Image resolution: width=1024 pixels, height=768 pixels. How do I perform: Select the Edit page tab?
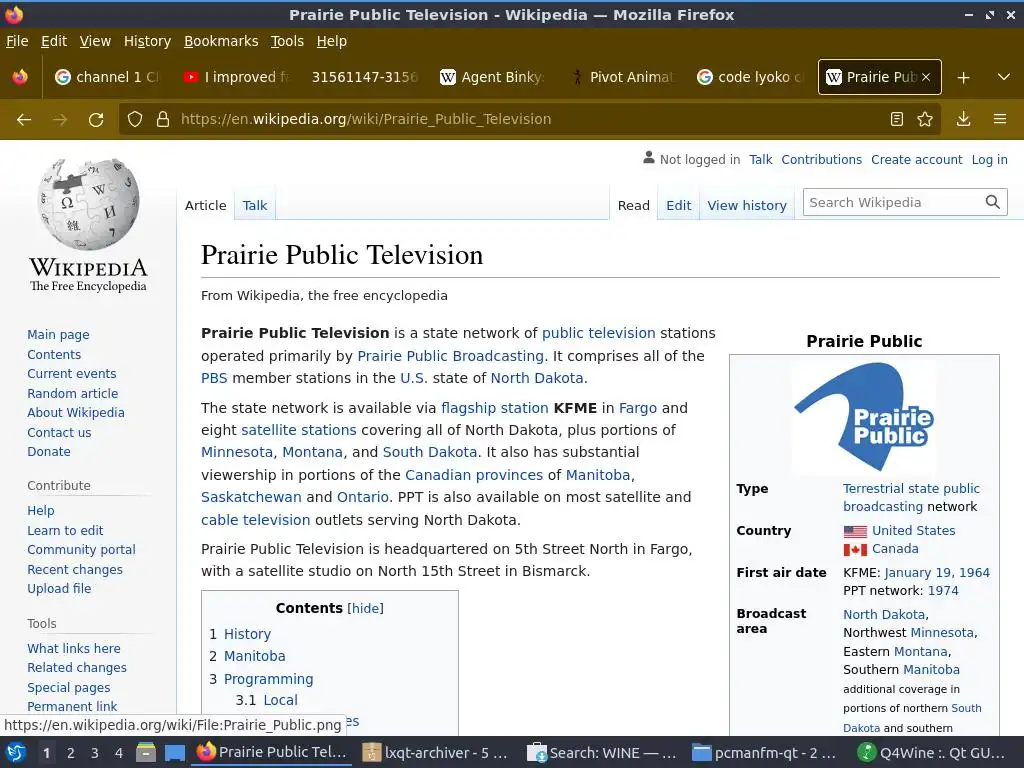pos(679,205)
